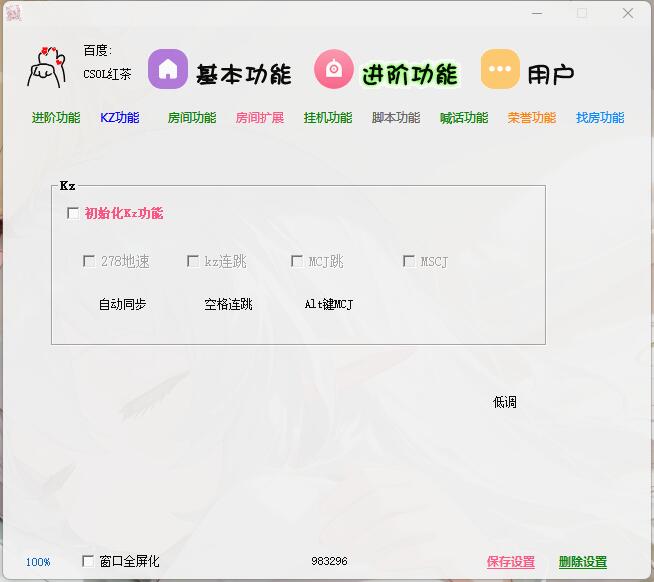Click the 低调 text button

pyautogui.click(x=505, y=402)
